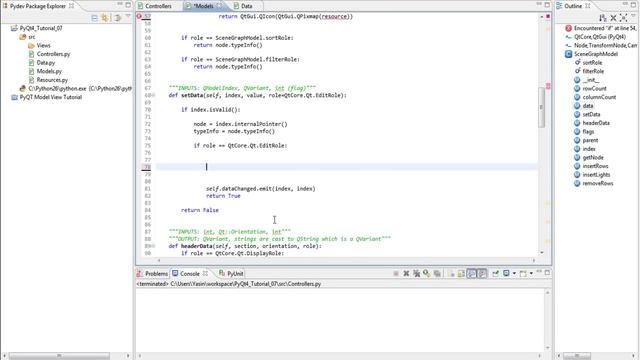Collapse the headerData function fold marker
This screenshot has height=360, width=640.
[153, 246]
